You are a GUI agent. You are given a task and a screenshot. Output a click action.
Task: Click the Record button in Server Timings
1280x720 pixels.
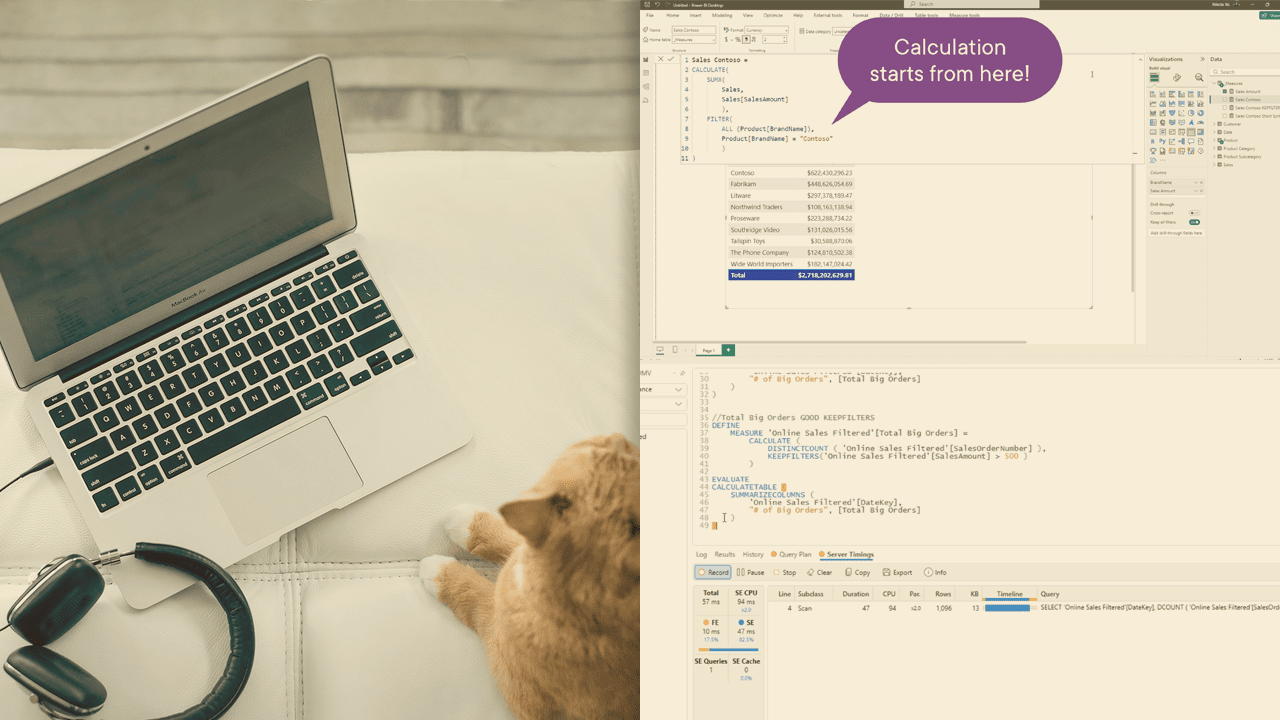[x=714, y=572]
